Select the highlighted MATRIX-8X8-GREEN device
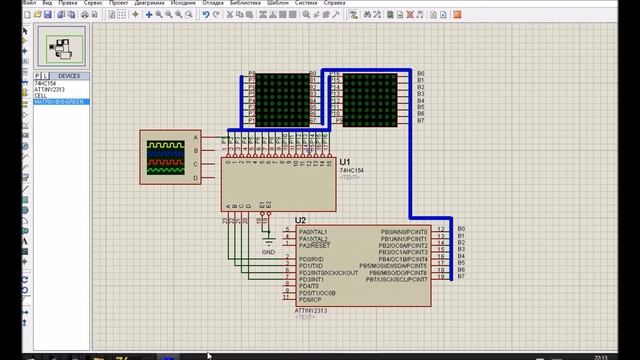The height and width of the screenshot is (360, 640). click(61, 102)
